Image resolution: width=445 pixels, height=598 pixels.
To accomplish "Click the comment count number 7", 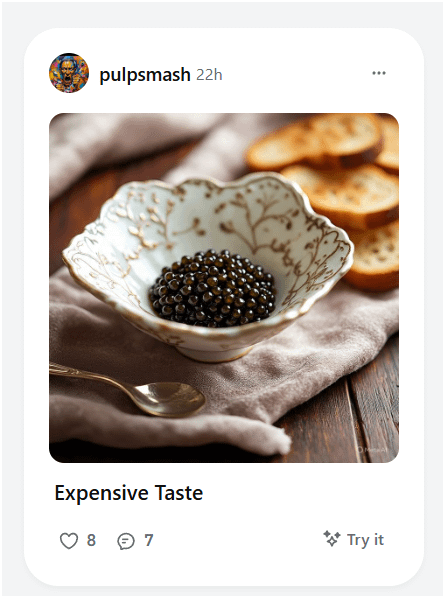I will (149, 540).
